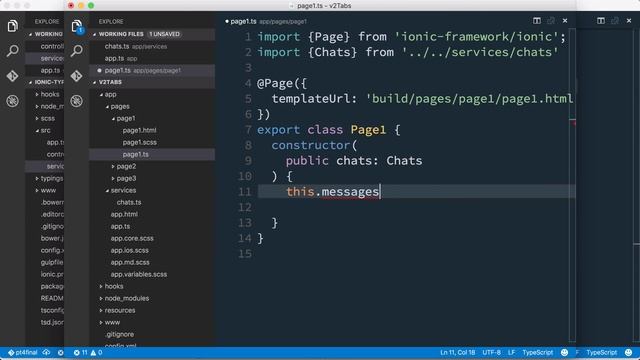The height and width of the screenshot is (360, 640).
Task: Open Explorer view in v2Tabs window
Action: [x=76, y=26]
